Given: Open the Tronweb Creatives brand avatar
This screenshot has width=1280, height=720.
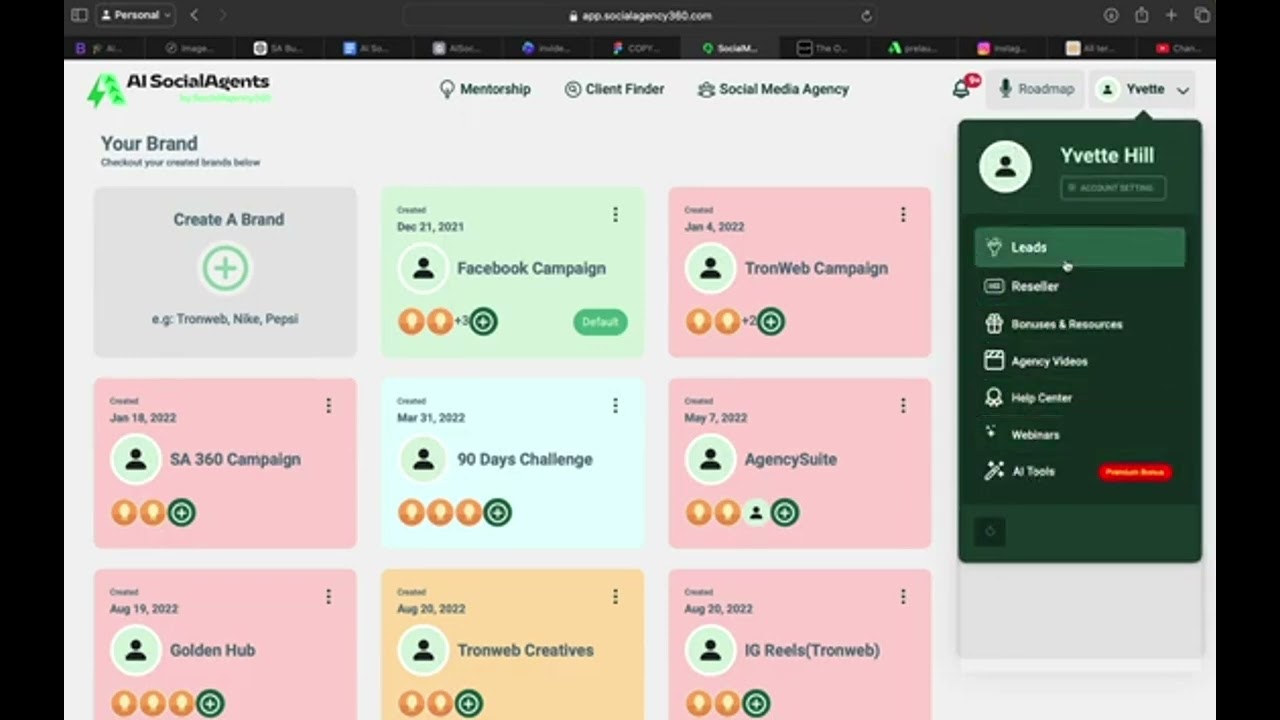Looking at the screenshot, I should click(423, 650).
